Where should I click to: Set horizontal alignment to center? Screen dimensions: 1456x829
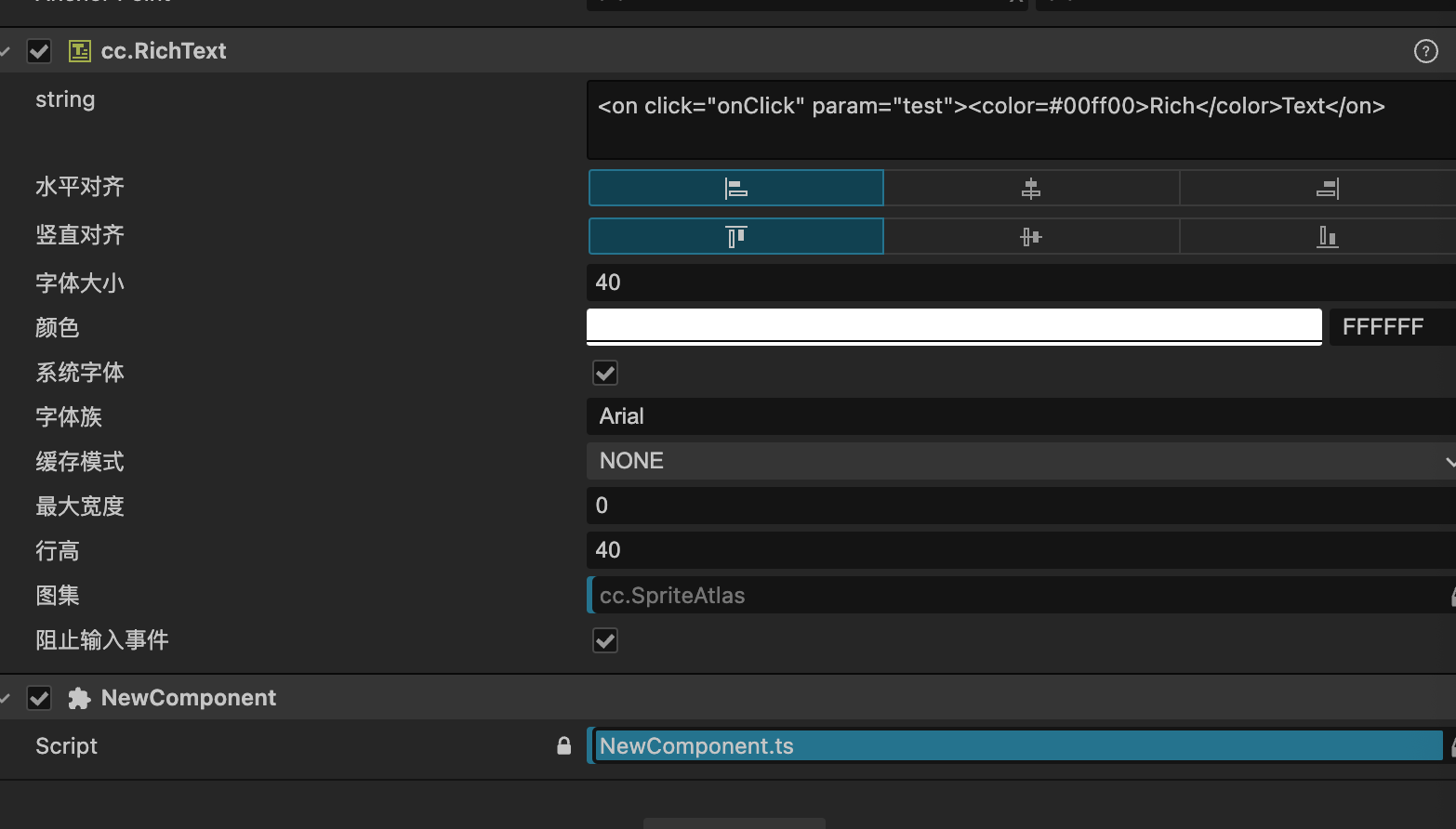point(1031,188)
